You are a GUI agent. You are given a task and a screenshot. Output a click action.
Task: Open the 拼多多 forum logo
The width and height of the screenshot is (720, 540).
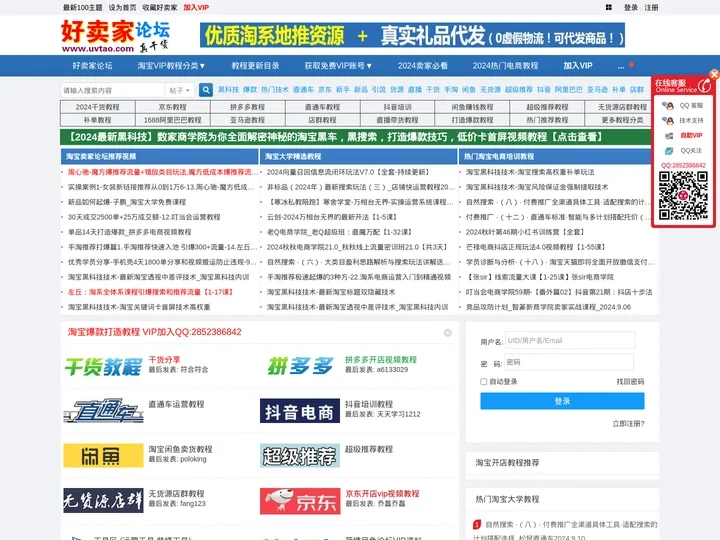300,366
